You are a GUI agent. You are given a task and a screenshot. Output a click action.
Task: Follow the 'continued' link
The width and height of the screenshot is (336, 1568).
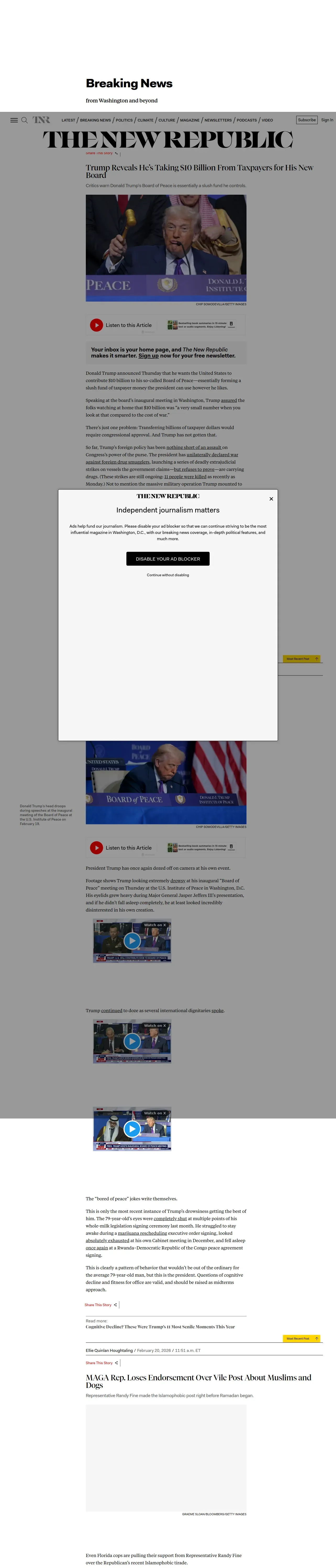point(111,1010)
